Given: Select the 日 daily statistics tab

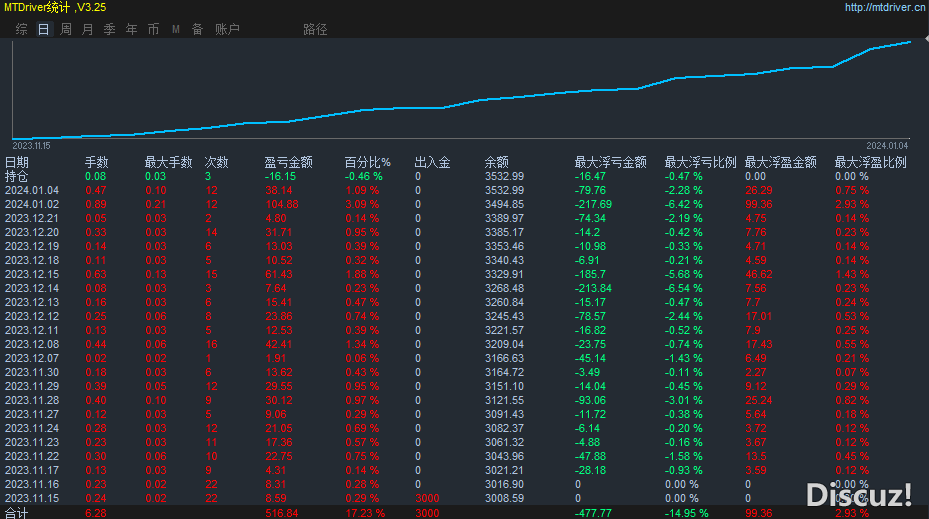Looking at the screenshot, I should pos(44,29).
